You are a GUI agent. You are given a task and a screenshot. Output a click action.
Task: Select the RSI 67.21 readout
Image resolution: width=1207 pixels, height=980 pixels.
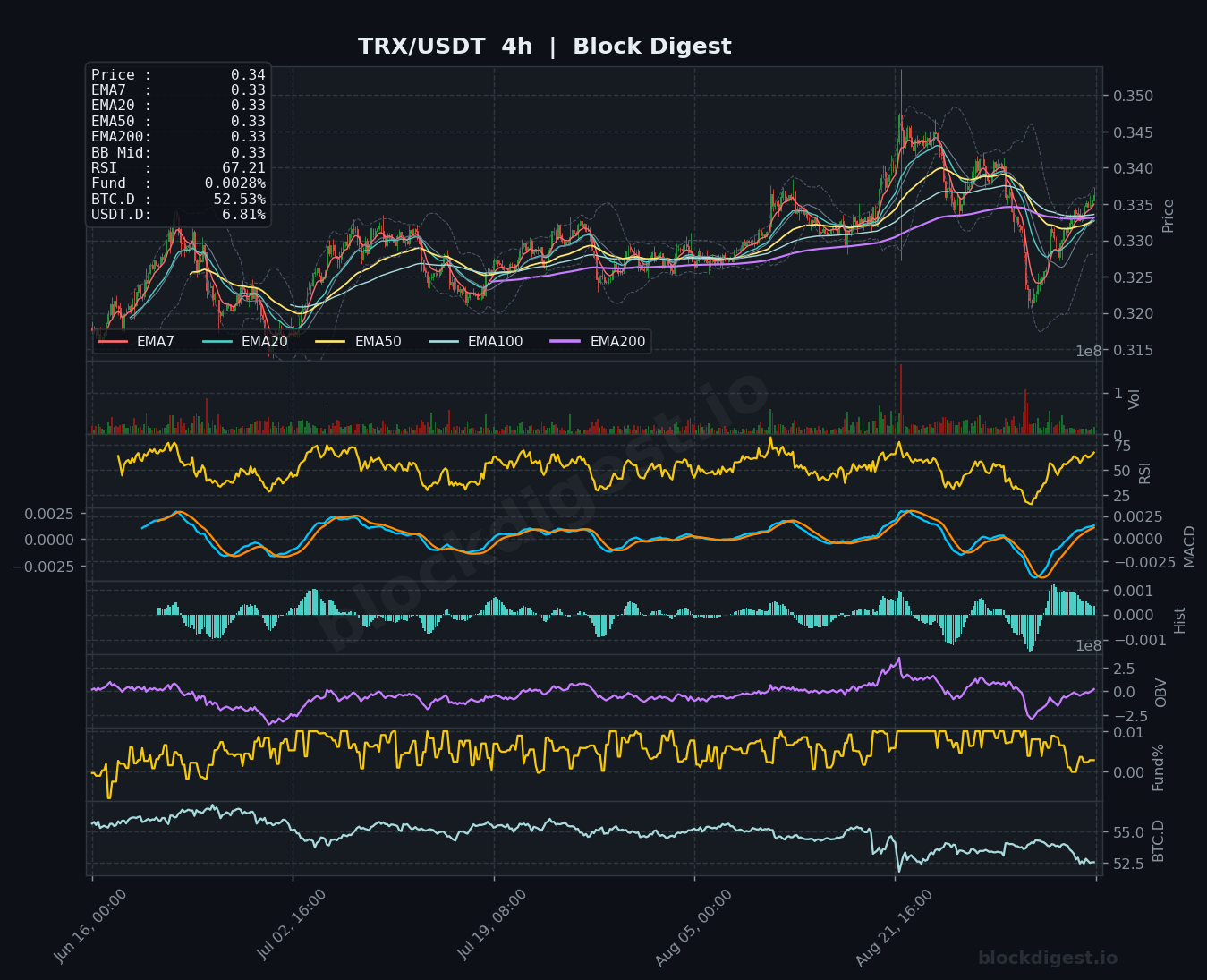click(178, 167)
